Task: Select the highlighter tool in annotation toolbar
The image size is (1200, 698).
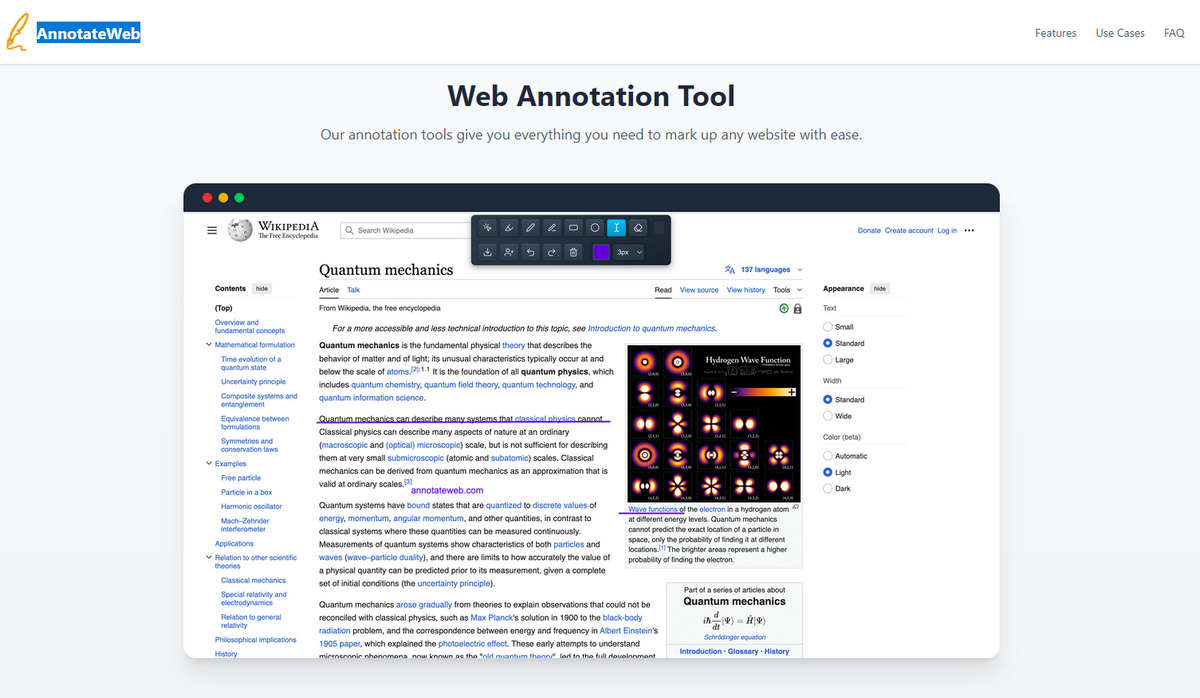Action: pyautogui.click(x=509, y=227)
